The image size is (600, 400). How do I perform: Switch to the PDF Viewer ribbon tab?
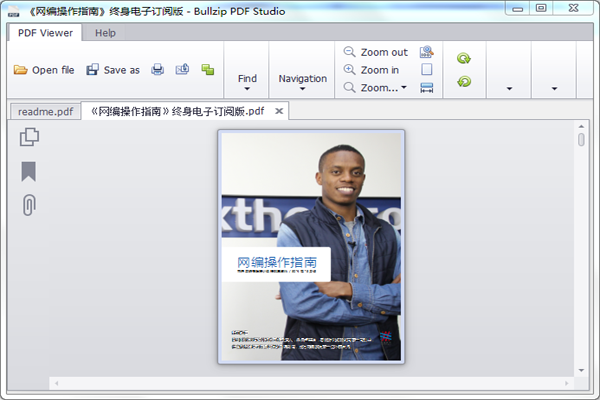[x=45, y=33]
